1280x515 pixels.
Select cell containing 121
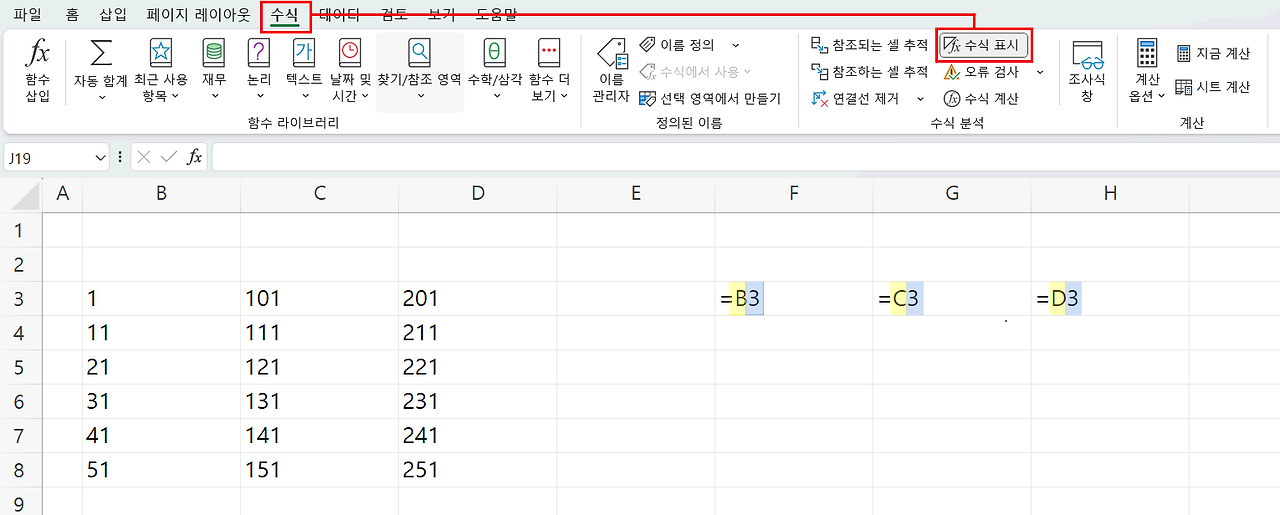[x=319, y=367]
